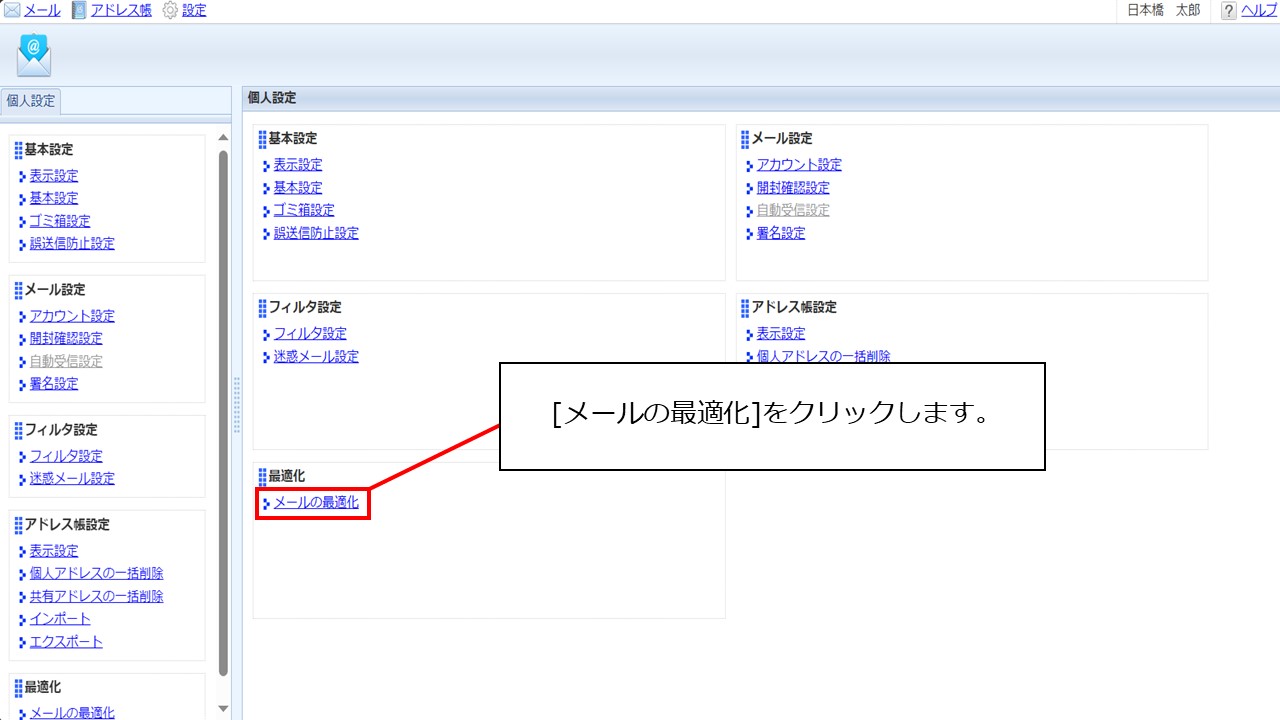Image resolution: width=1280 pixels, height=720 pixels.
Task: Open the メール menu in top bar
Action: [x=42, y=10]
